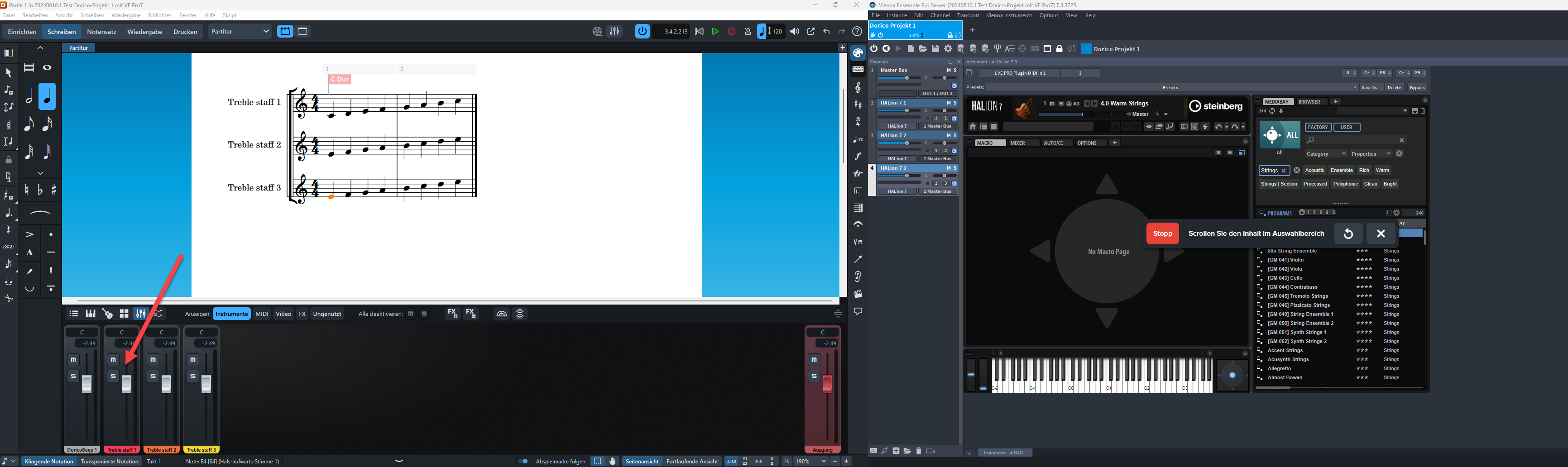Select Transponierte Notation in status bar
This screenshot has height=467, width=1568.
click(x=110, y=462)
